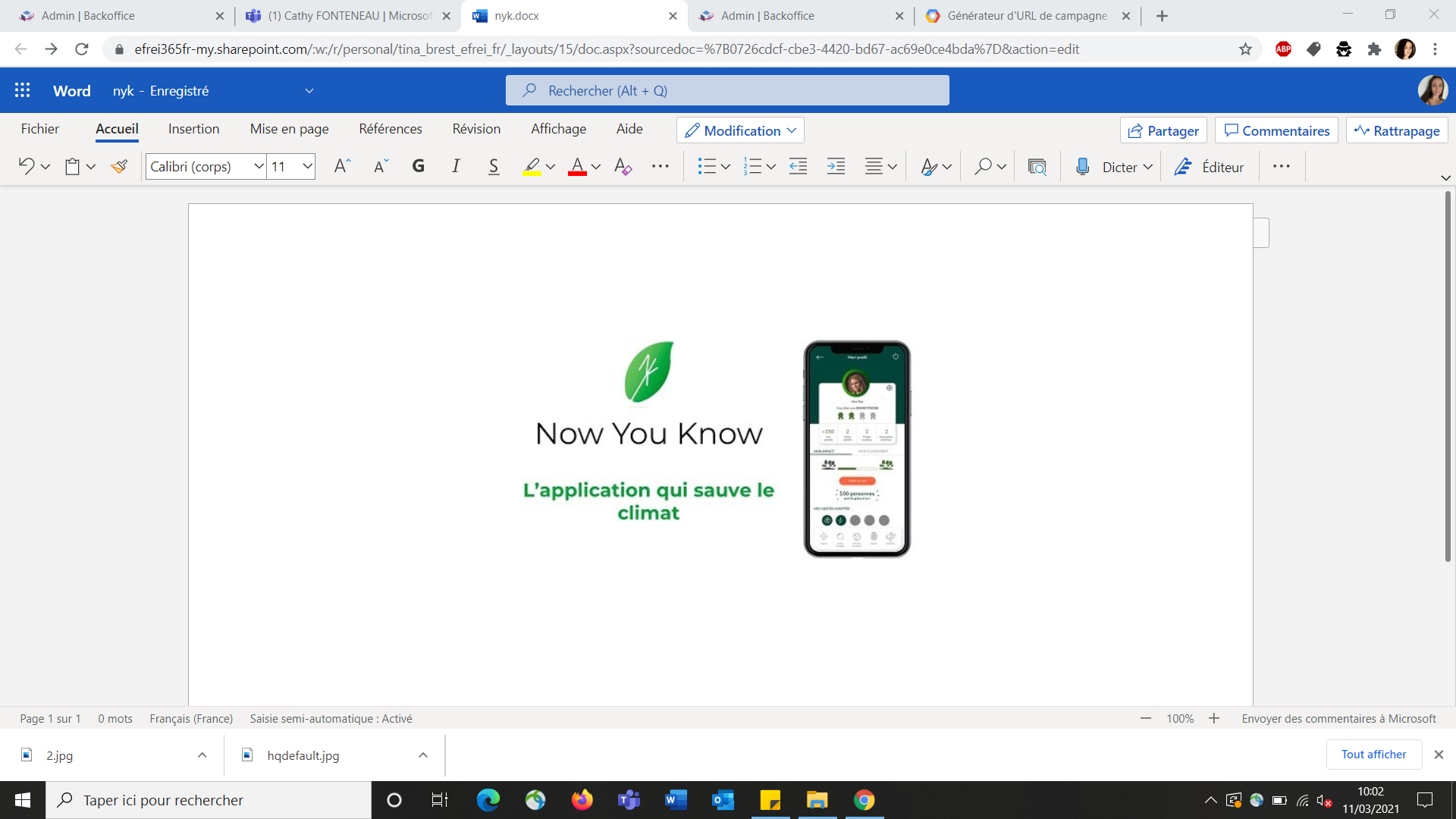Viewport: 1456px width, 819px height.
Task: Open the Éditeur proofing tool
Action: 1209,167
